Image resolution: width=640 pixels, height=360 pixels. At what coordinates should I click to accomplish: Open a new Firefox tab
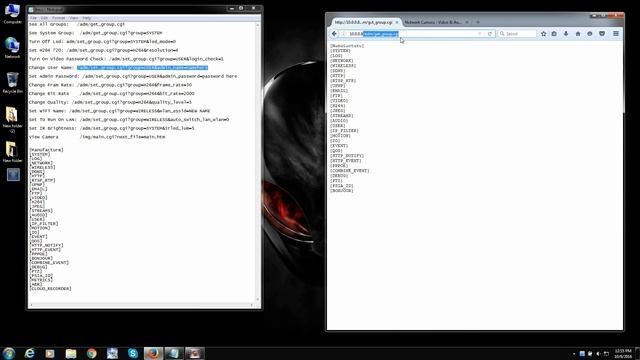[x=478, y=22]
